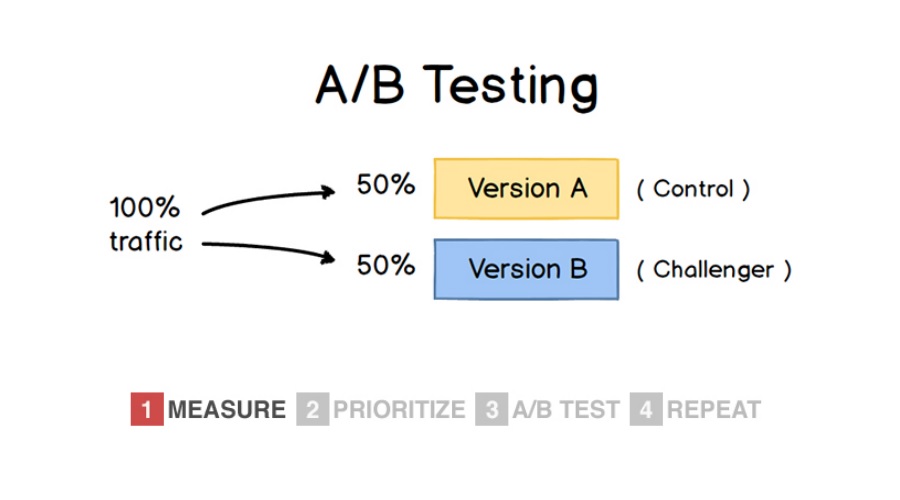Select the MEASURE step label
This screenshot has width=900, height=500.
pyautogui.click(x=227, y=410)
